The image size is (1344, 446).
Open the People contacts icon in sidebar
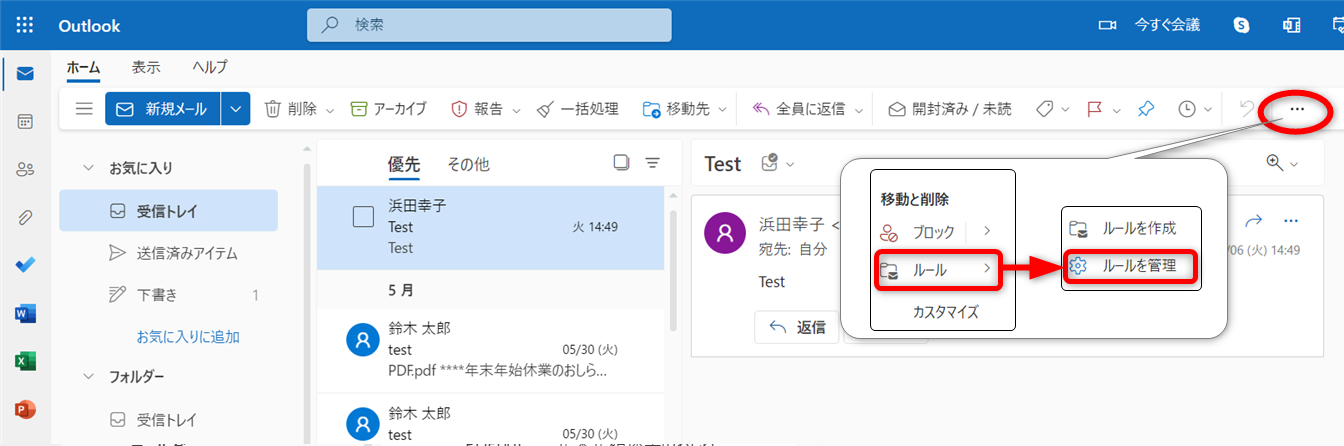tap(25, 170)
